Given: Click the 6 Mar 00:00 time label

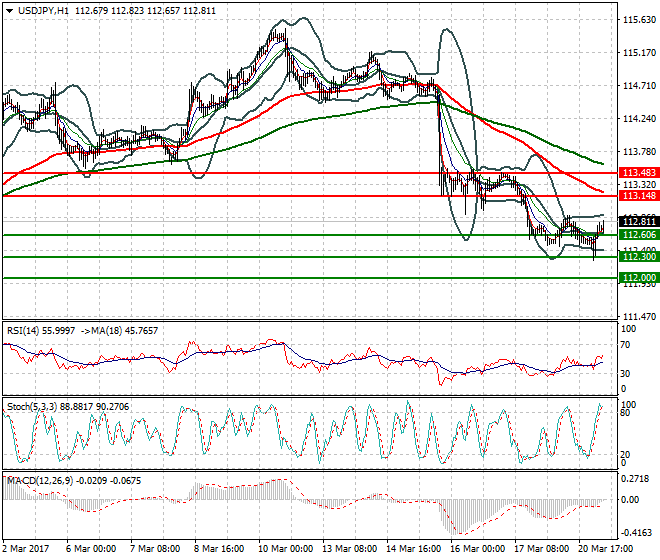Looking at the screenshot, I should (x=91, y=549).
